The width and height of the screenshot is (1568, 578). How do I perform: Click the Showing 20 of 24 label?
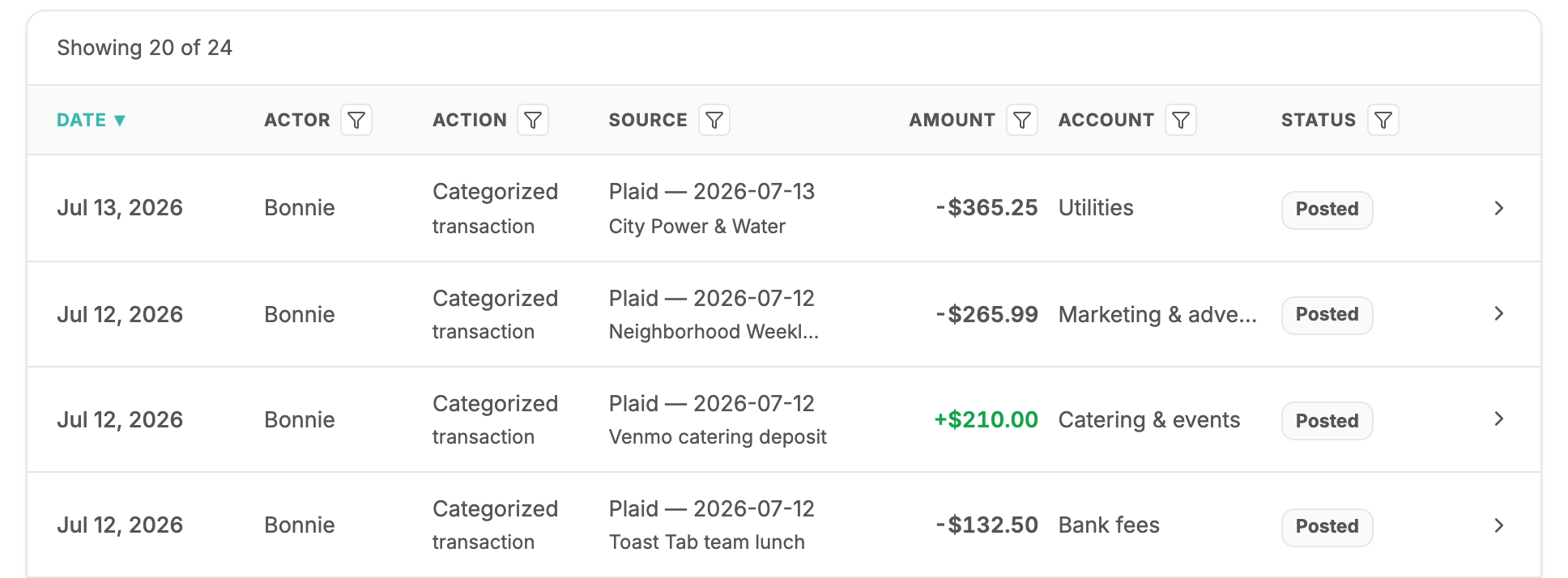pyautogui.click(x=144, y=48)
